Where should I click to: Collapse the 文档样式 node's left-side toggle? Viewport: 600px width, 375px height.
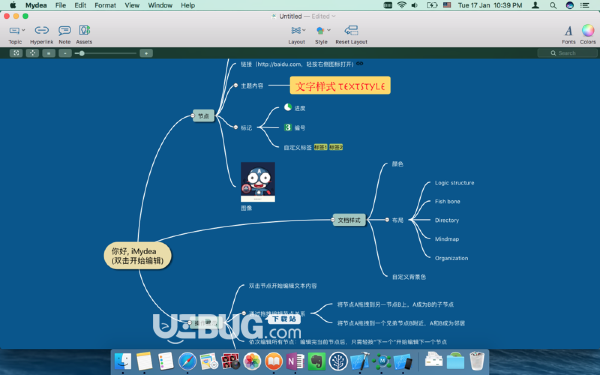tap(333, 220)
